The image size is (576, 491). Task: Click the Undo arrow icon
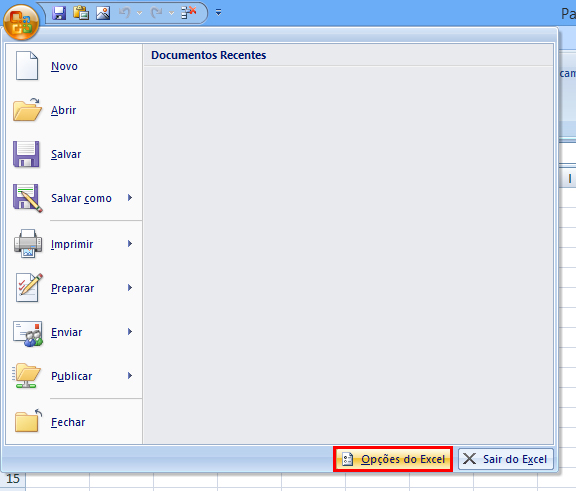point(125,13)
